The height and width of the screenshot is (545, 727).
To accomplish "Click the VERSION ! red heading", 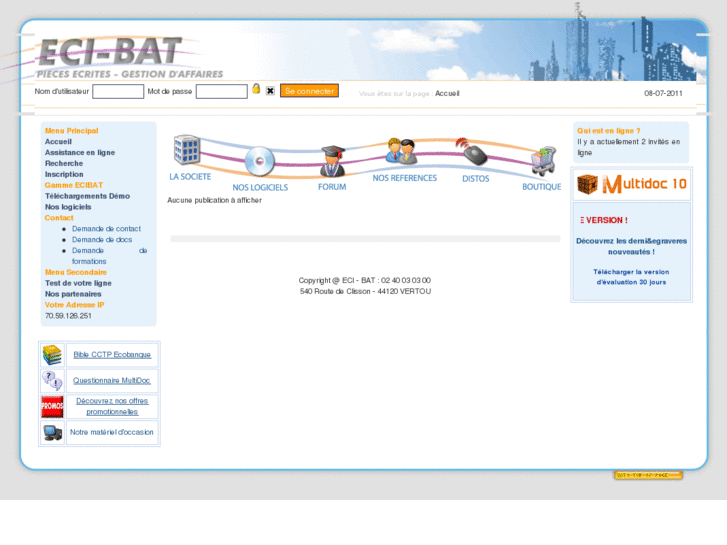I will click(604, 220).
